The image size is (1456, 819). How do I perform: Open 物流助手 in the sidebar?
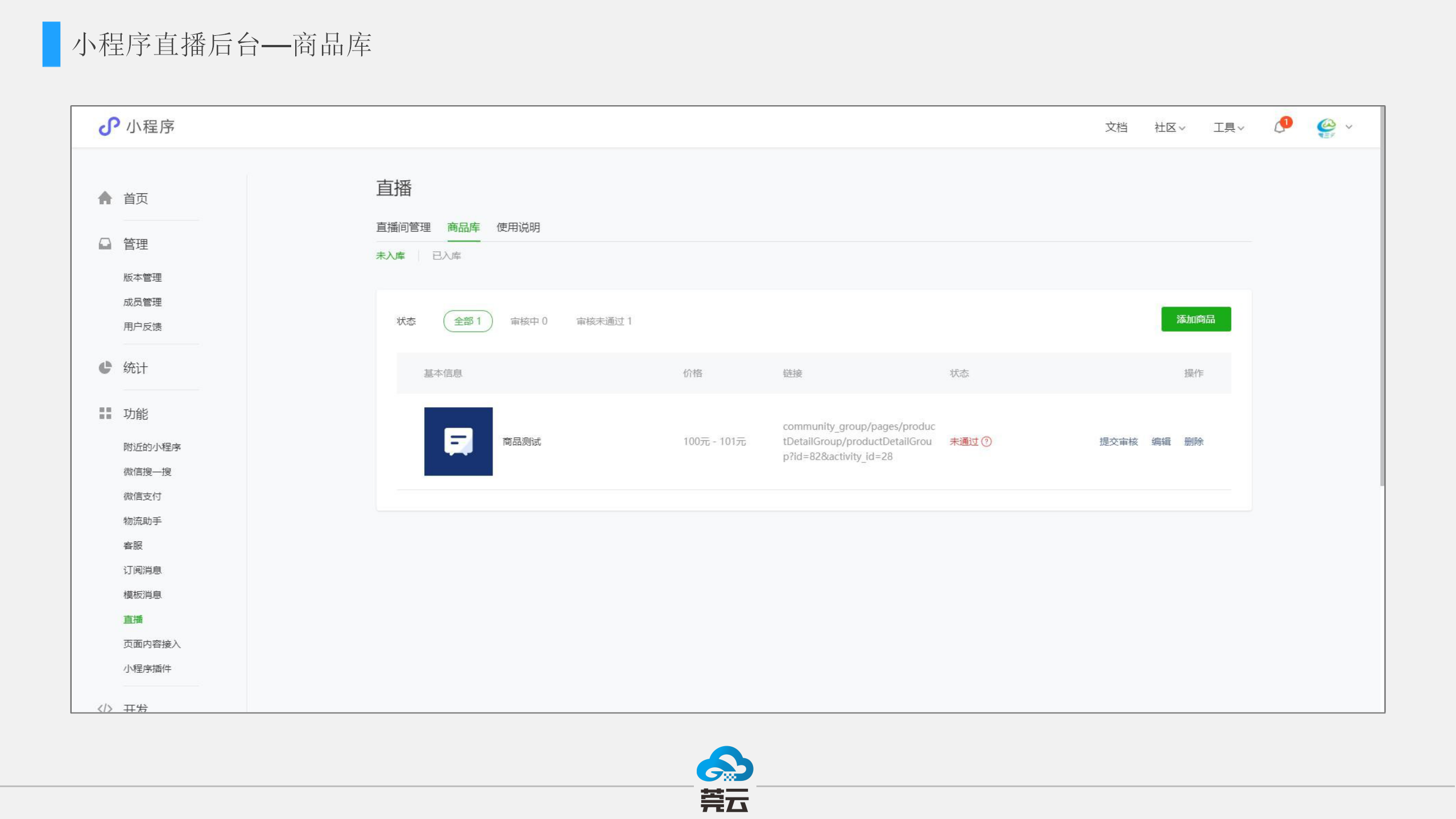tap(142, 521)
